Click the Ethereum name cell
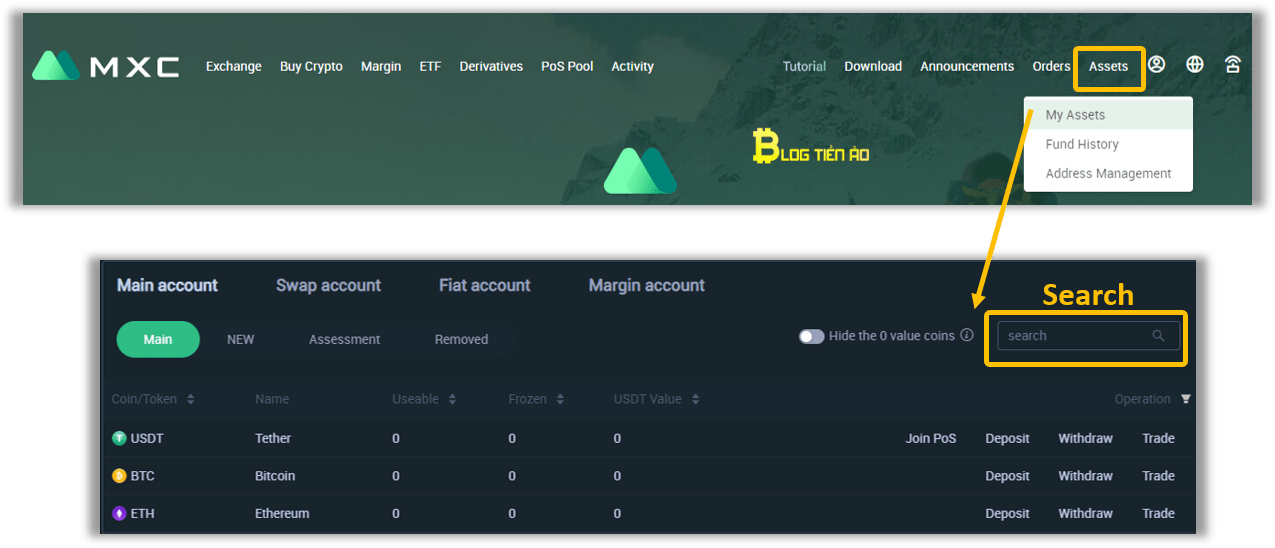This screenshot has height=548, width=1275. (x=282, y=513)
